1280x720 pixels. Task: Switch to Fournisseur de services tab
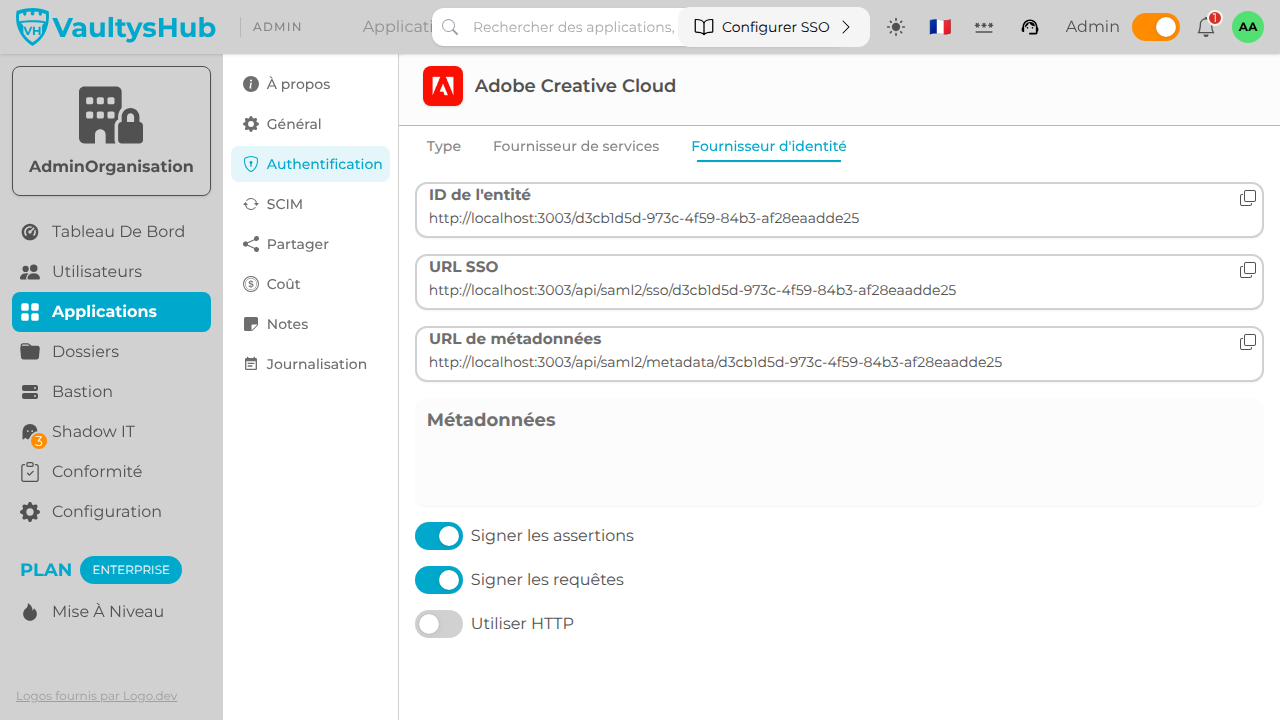(576, 146)
